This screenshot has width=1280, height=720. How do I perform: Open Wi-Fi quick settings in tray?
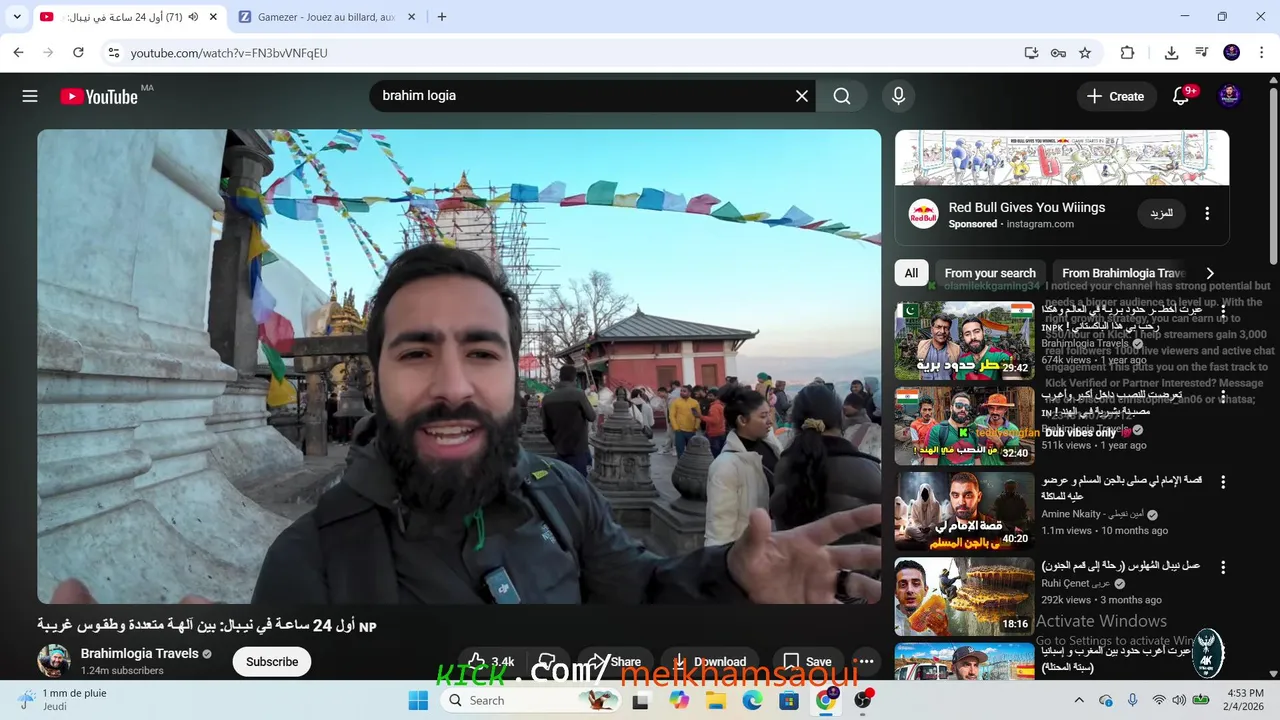tap(1158, 700)
